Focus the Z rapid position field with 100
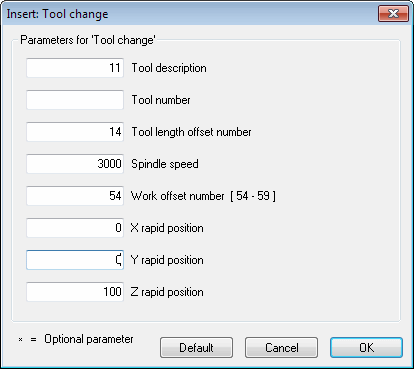 click(75, 292)
